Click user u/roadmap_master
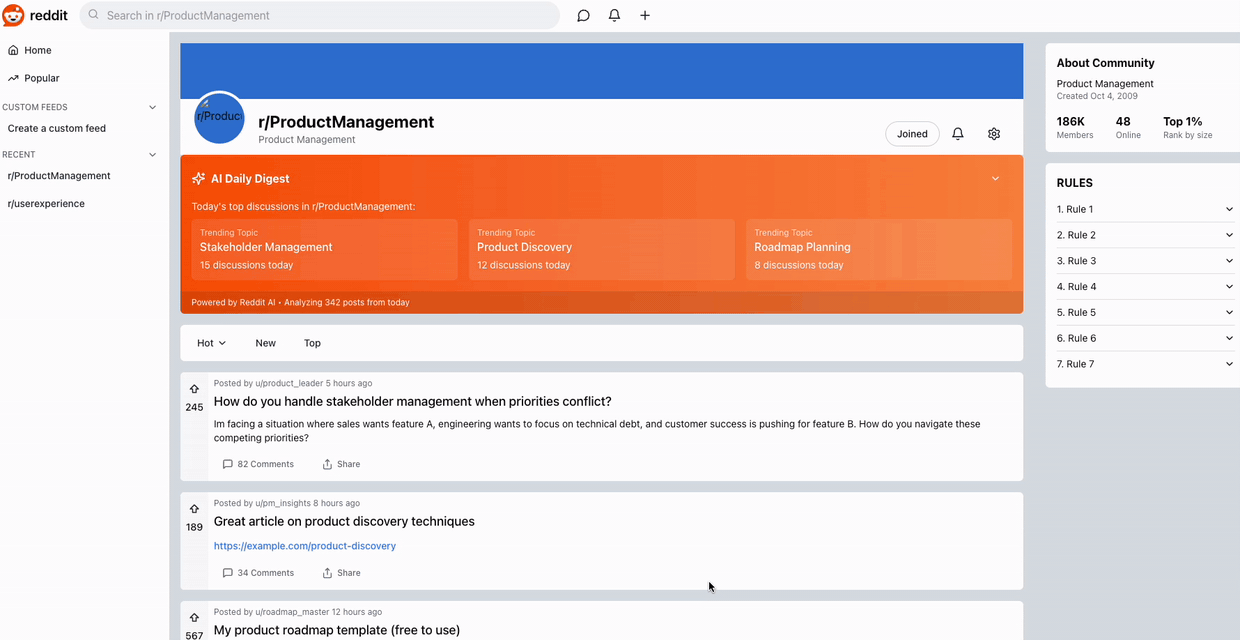Image resolution: width=1240 pixels, height=640 pixels. 292,612
